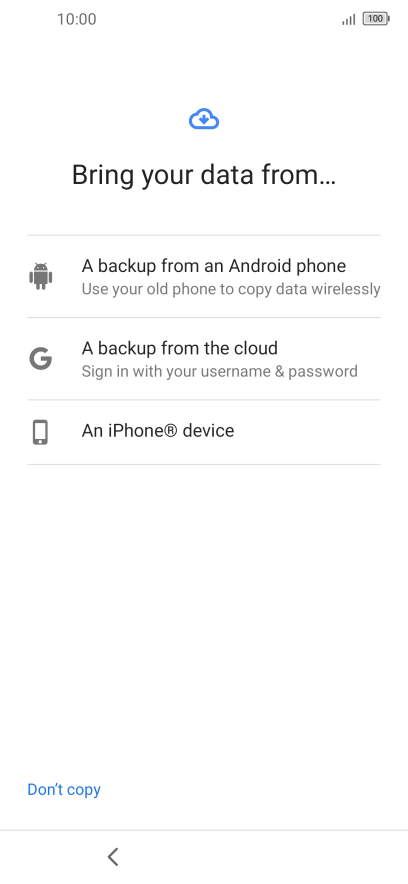Tap the "Bring your data from…" heading
Image resolution: width=408 pixels, height=884 pixels.
pos(204,175)
